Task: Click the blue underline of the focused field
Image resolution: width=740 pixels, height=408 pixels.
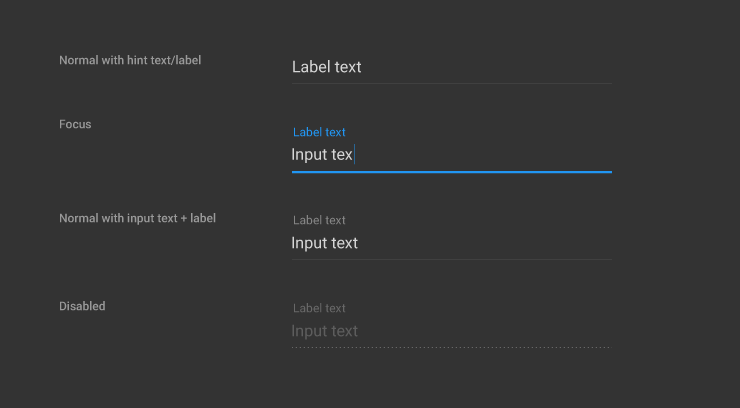Action: pos(451,172)
